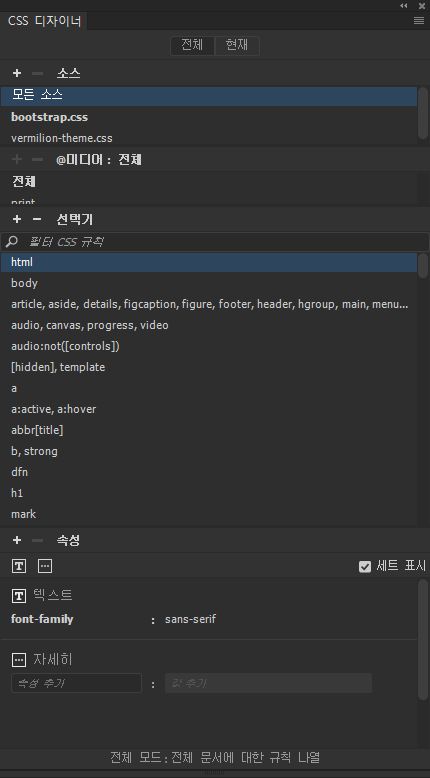Screen dimensions: 430x778
Task: Click the properties pane scrollbar
Action: (x=423, y=640)
